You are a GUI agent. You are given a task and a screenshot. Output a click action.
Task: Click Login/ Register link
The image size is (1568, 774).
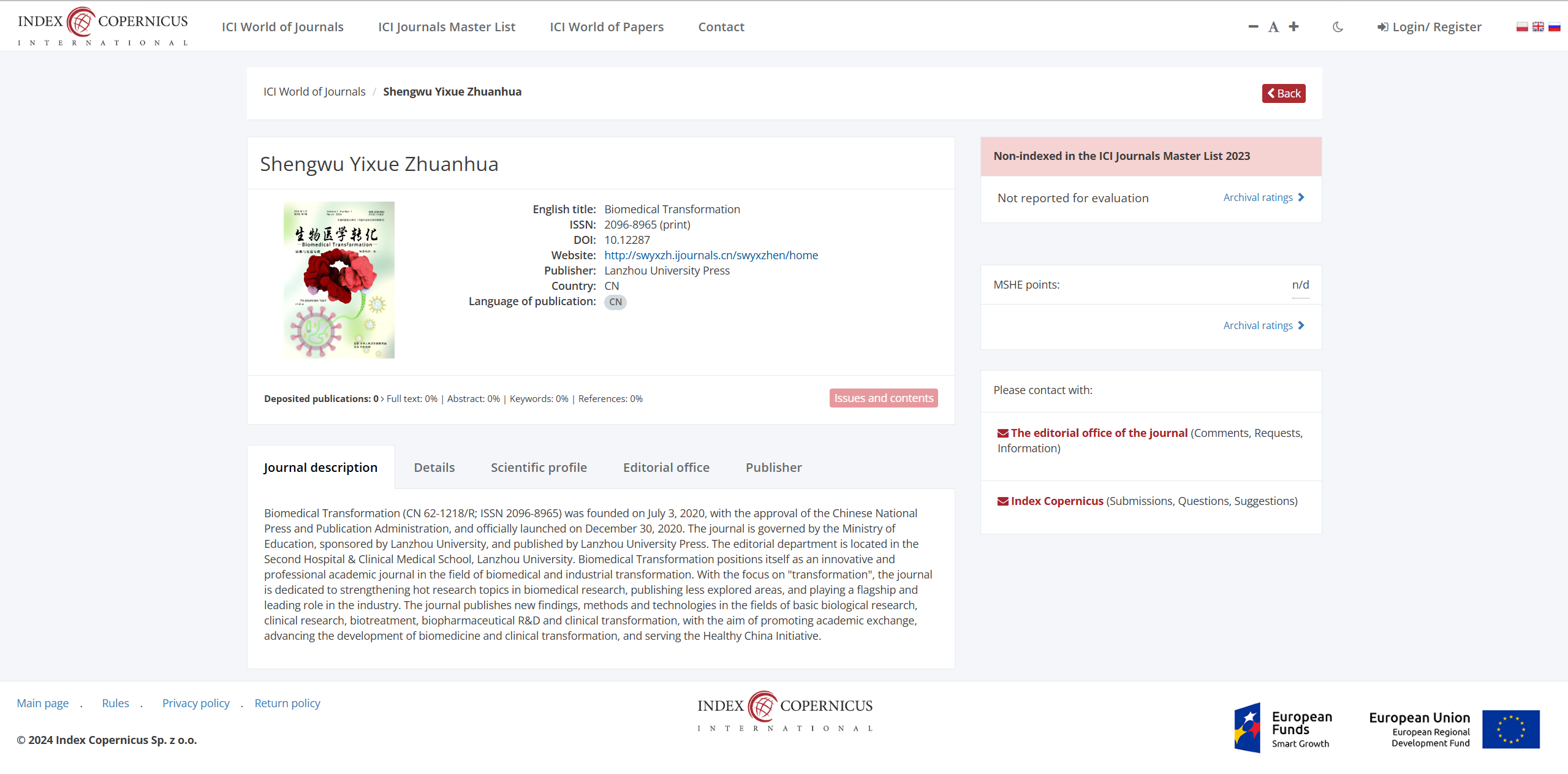pos(1430,27)
